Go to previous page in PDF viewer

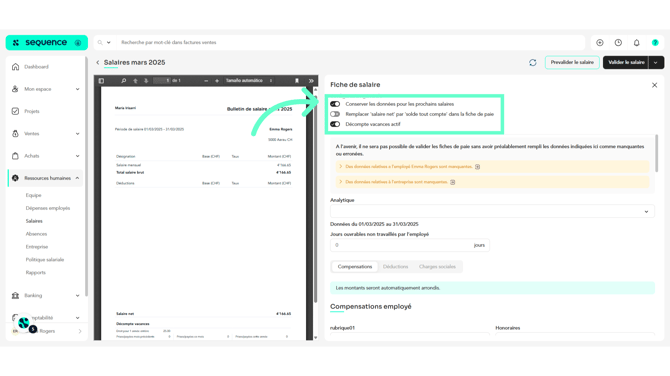(x=135, y=81)
